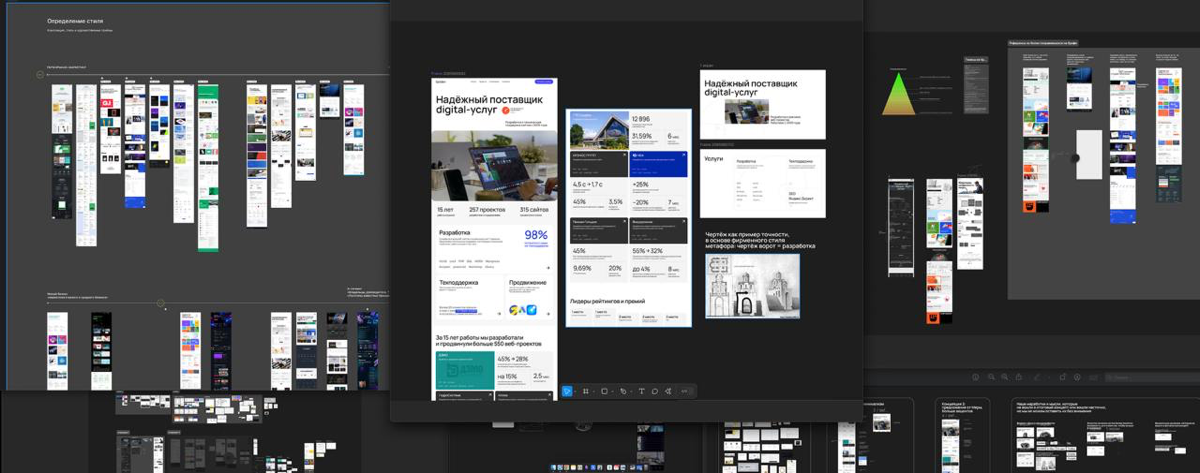
Task: Select the blue statistics card in the middle frame
Action: (x=657, y=164)
